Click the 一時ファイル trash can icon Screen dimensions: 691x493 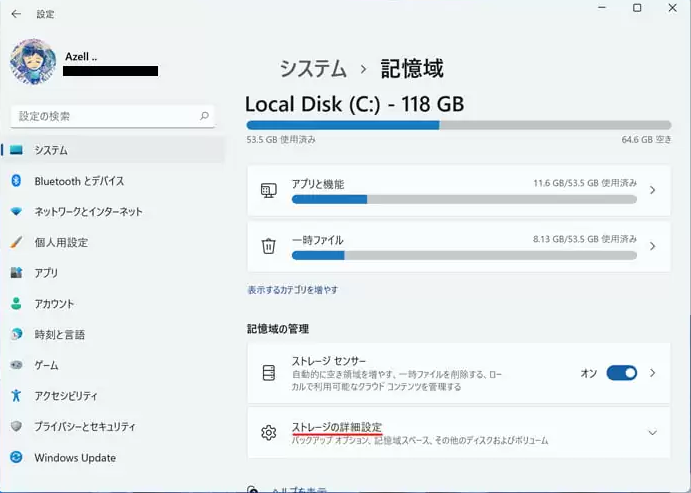point(268,246)
